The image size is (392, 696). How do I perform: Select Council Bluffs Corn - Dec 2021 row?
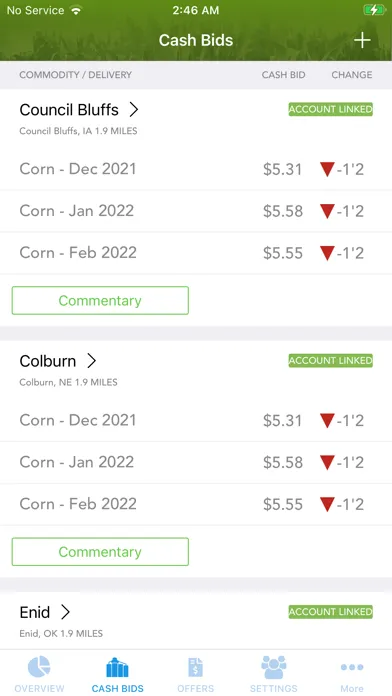click(196, 169)
